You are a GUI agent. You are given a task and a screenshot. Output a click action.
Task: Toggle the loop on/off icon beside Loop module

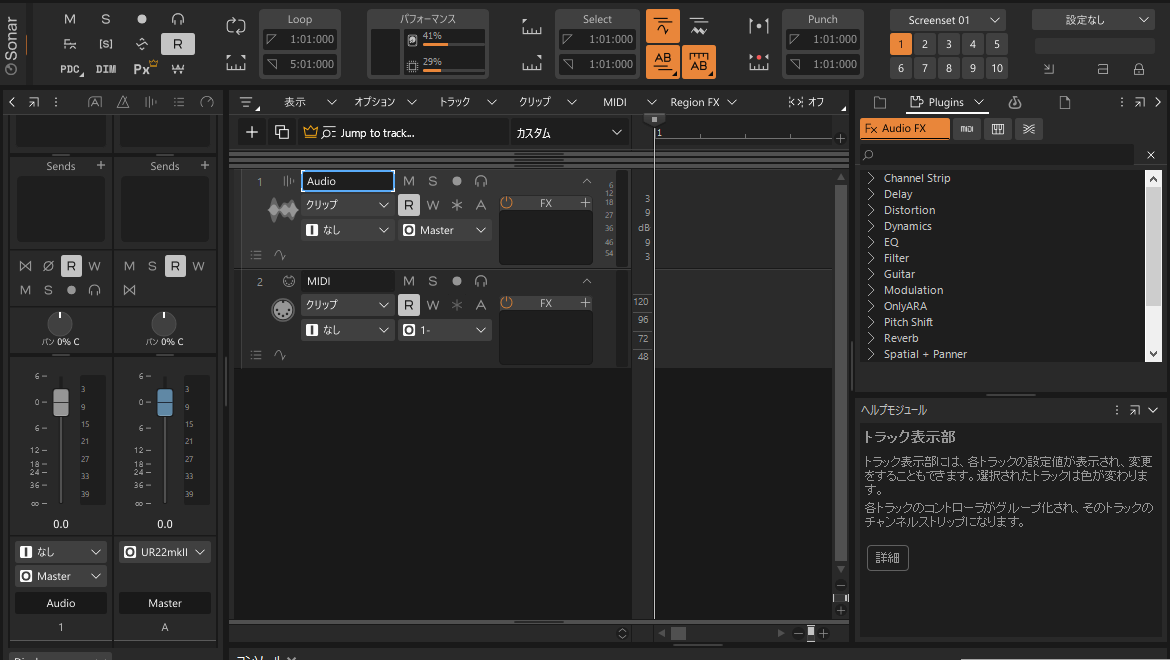pos(236,27)
